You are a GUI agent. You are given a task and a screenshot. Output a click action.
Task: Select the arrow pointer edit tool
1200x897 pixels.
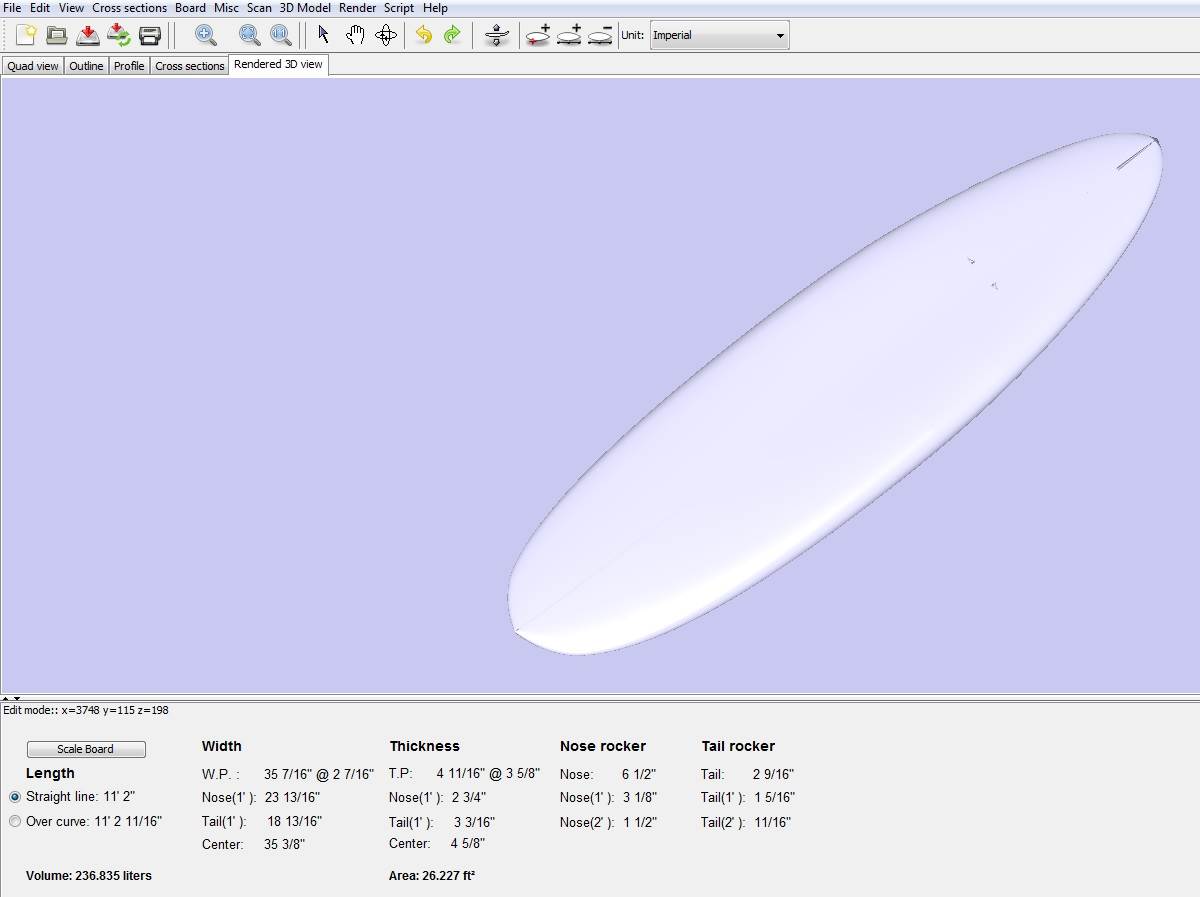323,36
